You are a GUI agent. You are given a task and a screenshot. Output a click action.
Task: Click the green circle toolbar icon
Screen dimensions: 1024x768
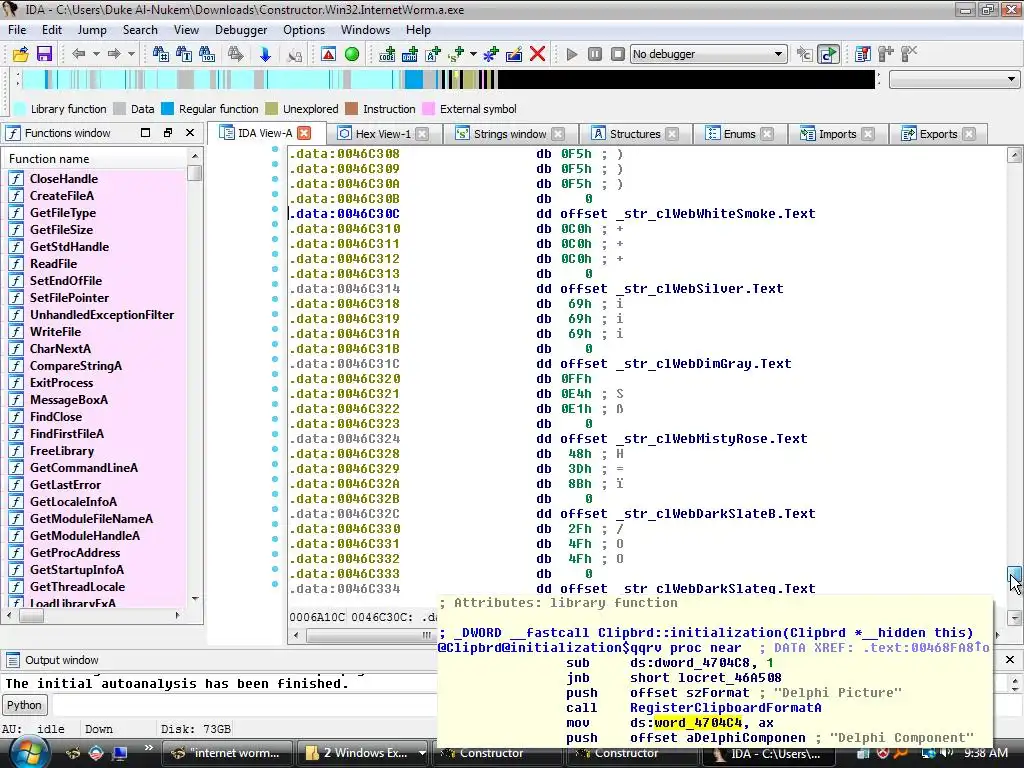click(352, 54)
